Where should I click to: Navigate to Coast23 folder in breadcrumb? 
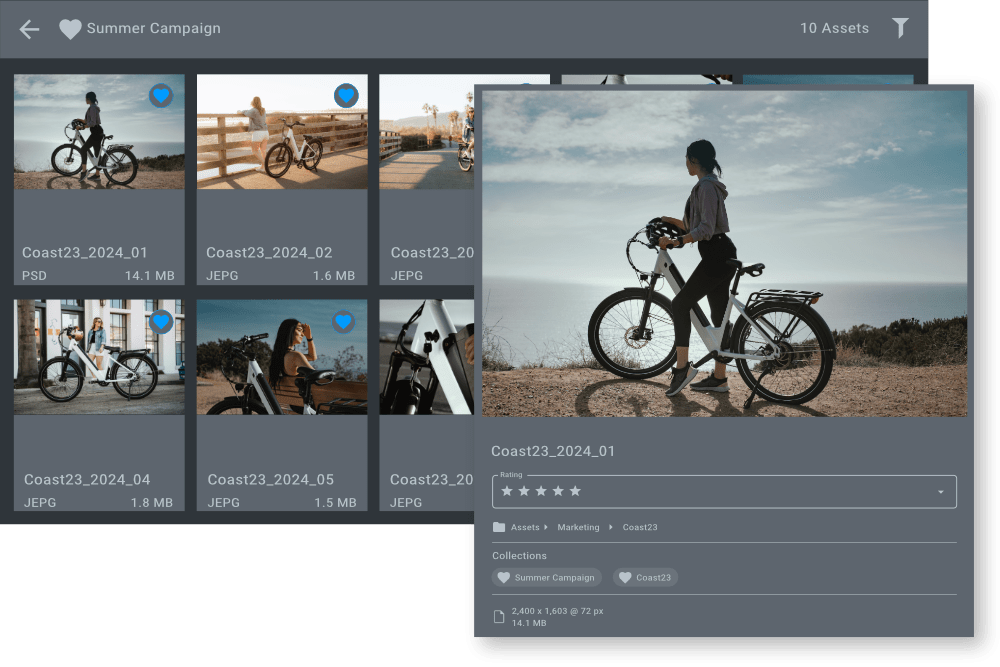pos(640,527)
